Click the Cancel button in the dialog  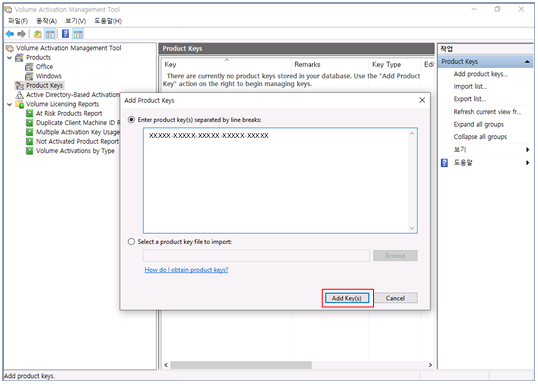click(x=395, y=298)
